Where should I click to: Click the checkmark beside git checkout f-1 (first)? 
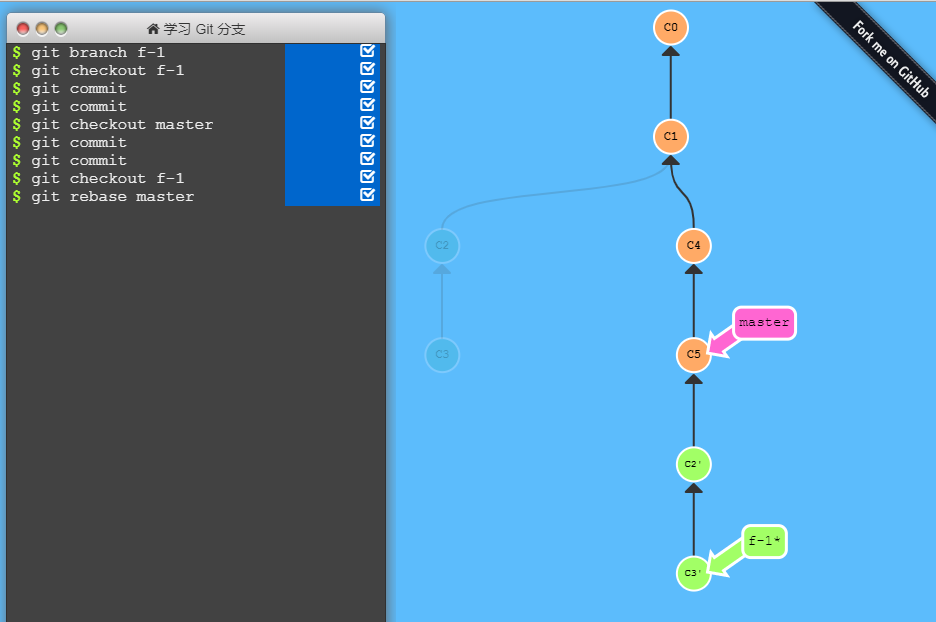click(367, 69)
